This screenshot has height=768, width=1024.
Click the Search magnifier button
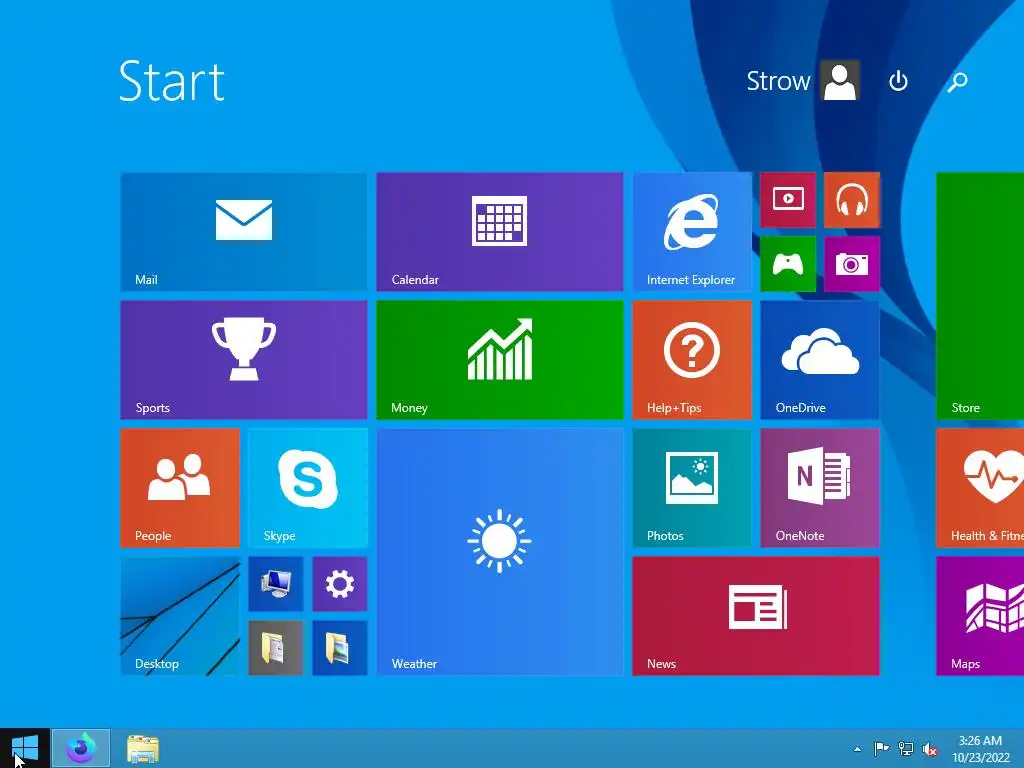point(957,81)
